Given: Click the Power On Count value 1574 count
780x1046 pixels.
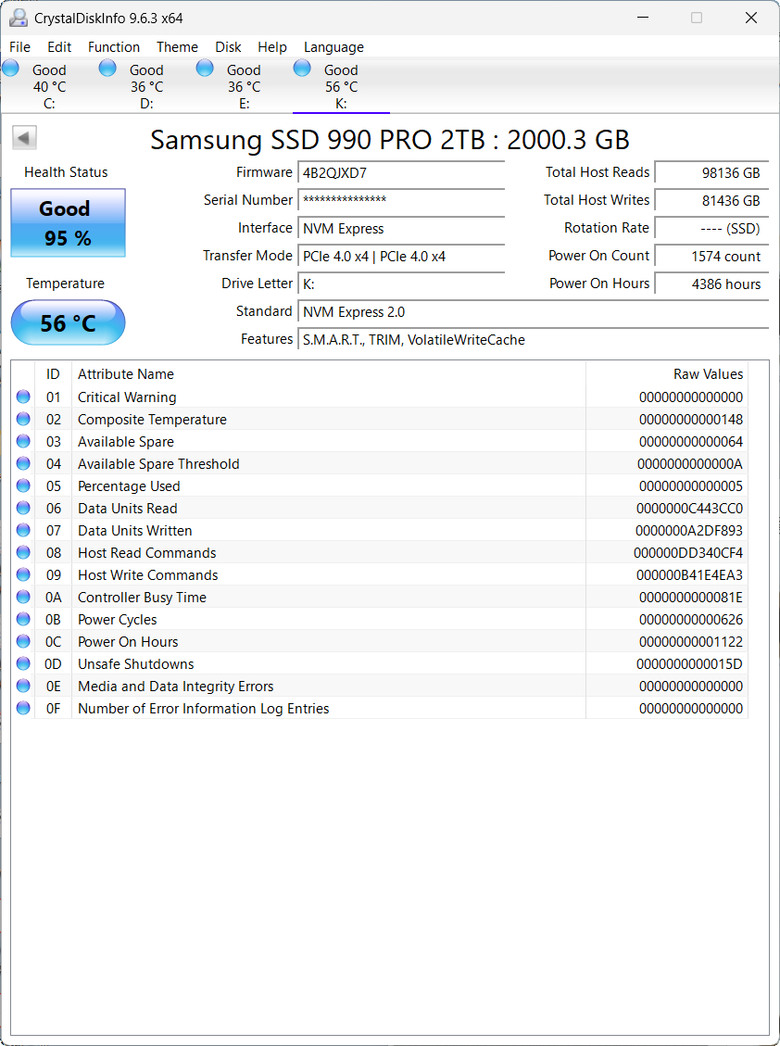Looking at the screenshot, I should pos(712,256).
